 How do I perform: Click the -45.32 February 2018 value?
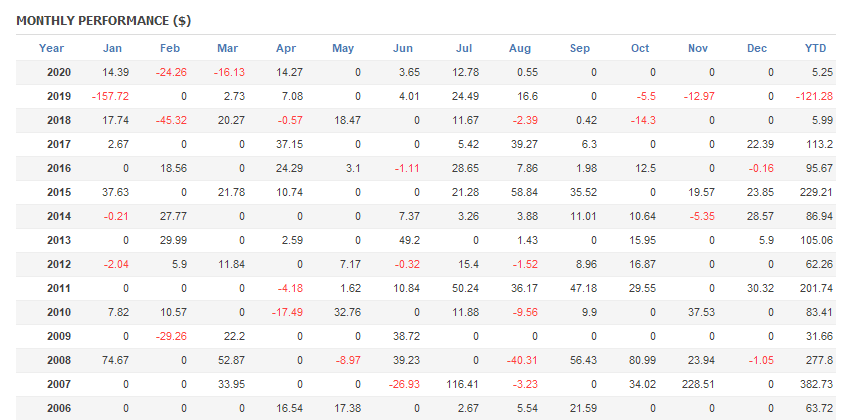[170, 120]
